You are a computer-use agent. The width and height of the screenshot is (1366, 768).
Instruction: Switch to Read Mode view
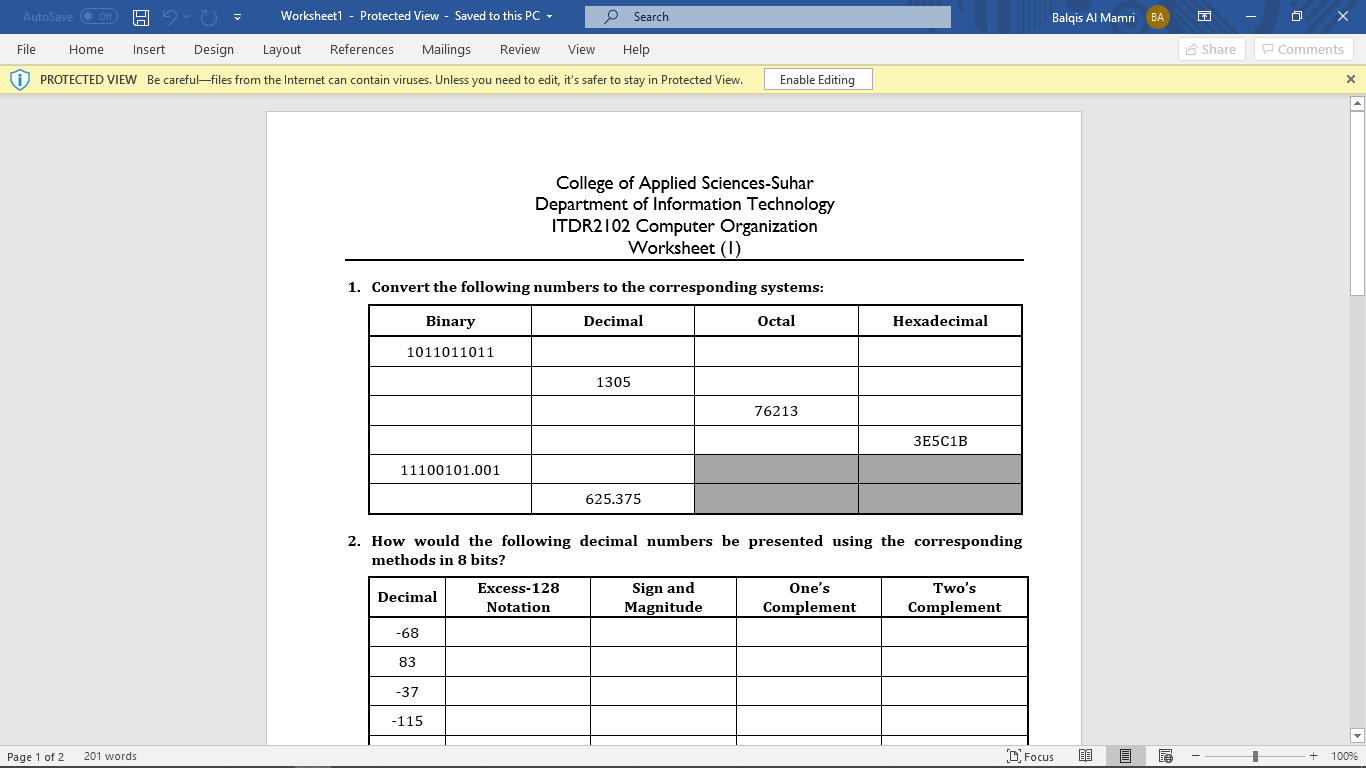[x=1085, y=756]
